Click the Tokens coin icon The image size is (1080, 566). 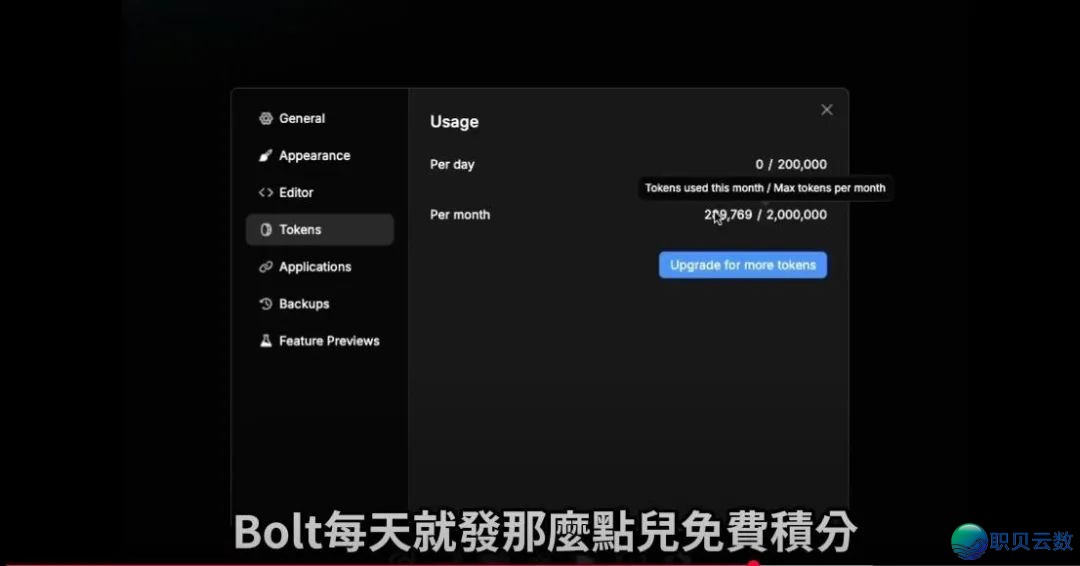coord(266,229)
